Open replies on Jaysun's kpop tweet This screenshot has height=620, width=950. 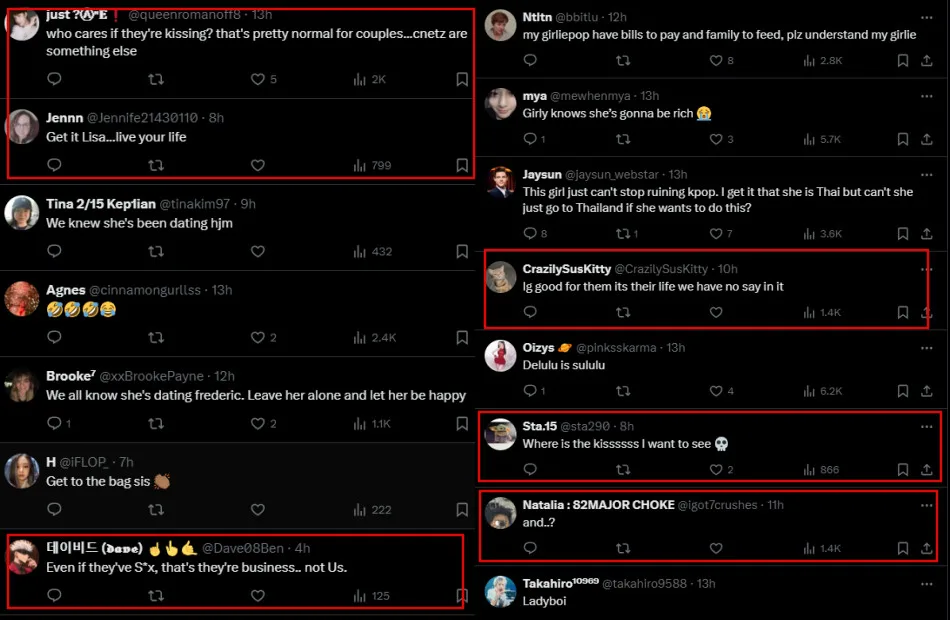[x=531, y=234]
